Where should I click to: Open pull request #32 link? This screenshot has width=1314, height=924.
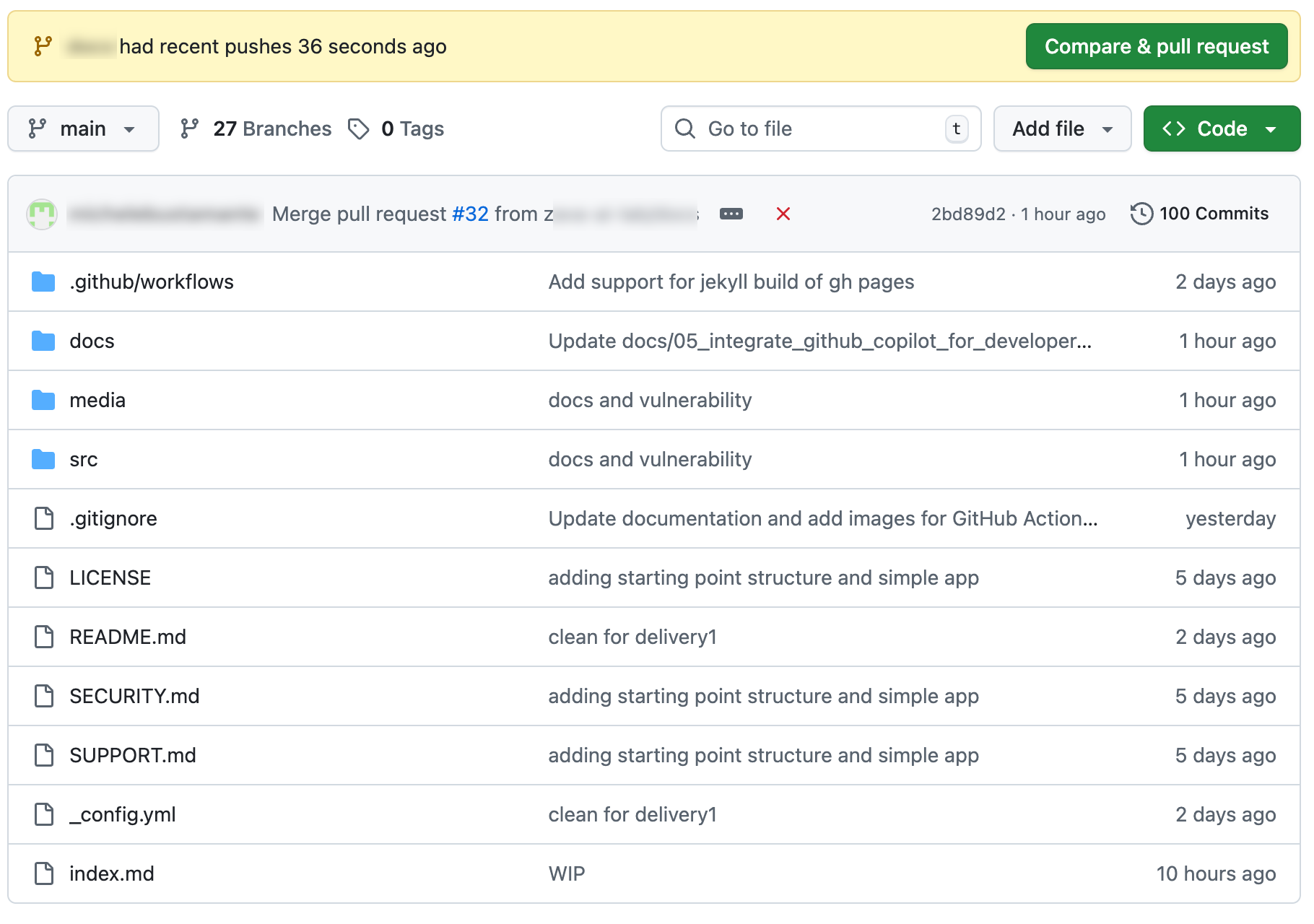click(471, 214)
